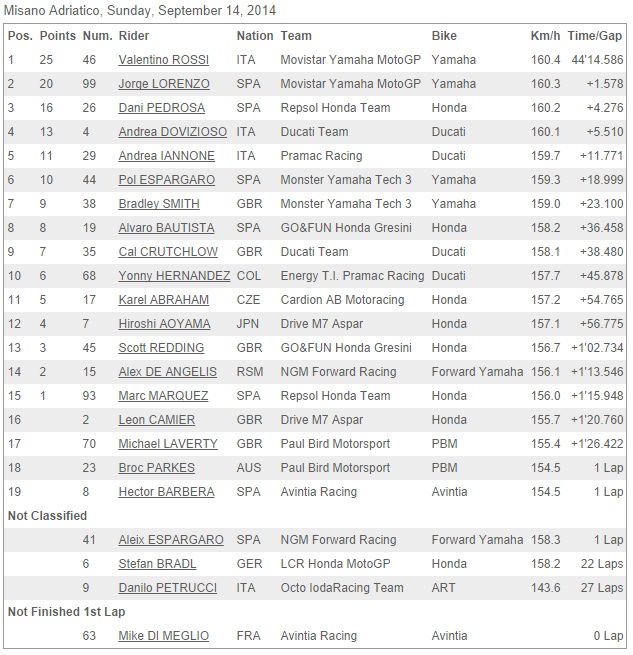This screenshot has height=655, width=633.
Task: Click Dani PEDROSA rider link
Action: pos(162,108)
